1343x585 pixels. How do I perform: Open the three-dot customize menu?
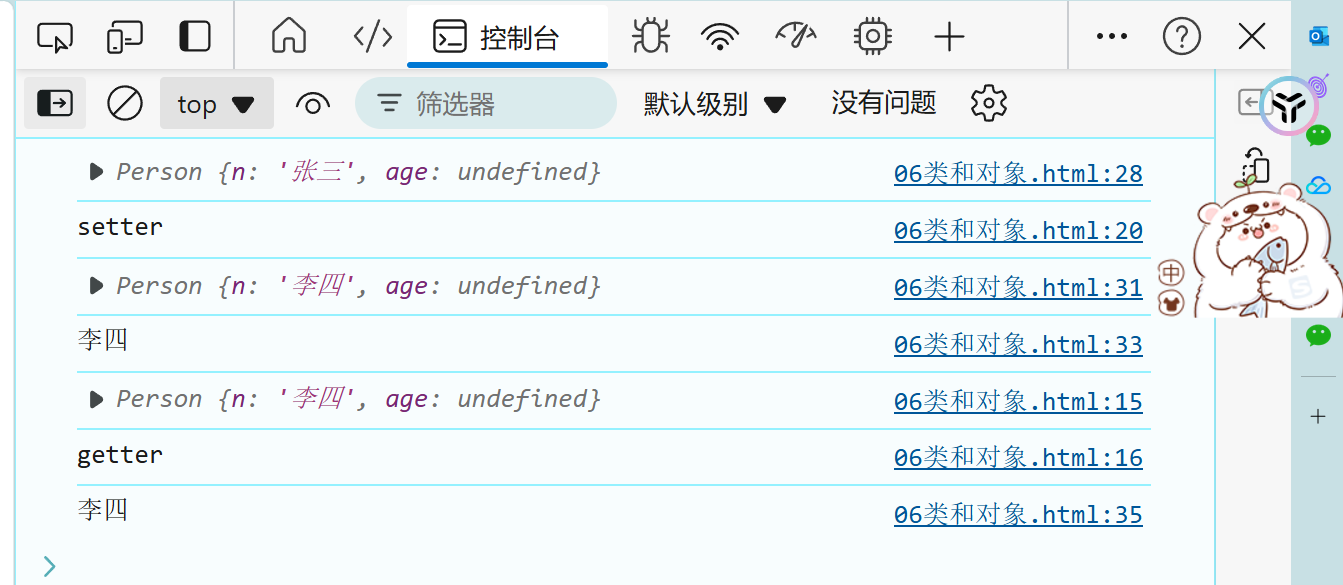[1111, 38]
